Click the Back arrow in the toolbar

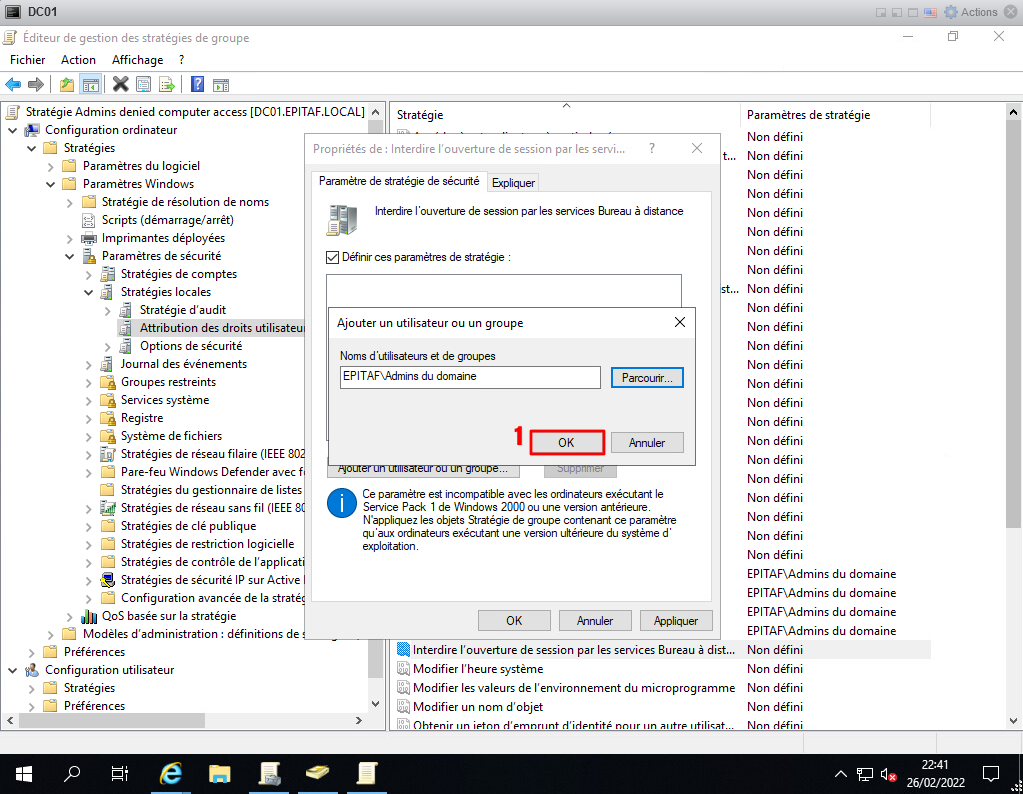pos(13,84)
